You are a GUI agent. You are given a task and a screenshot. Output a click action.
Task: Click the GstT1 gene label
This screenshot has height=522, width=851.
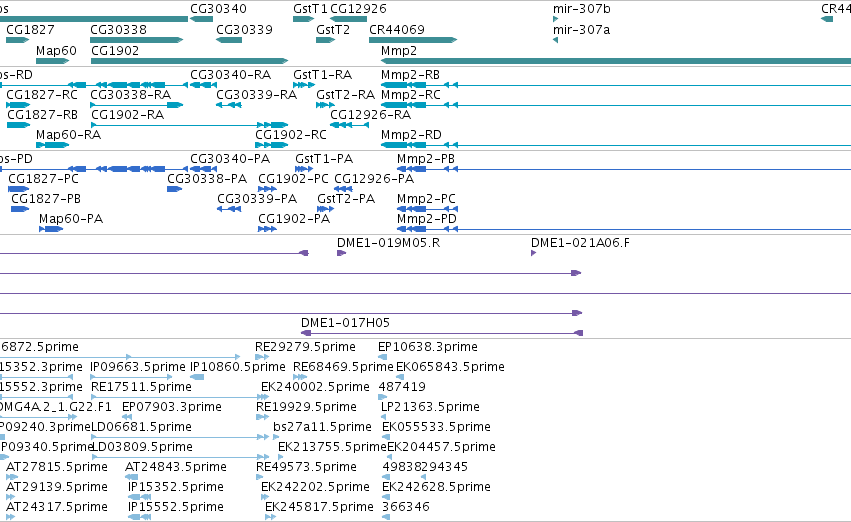click(310, 9)
